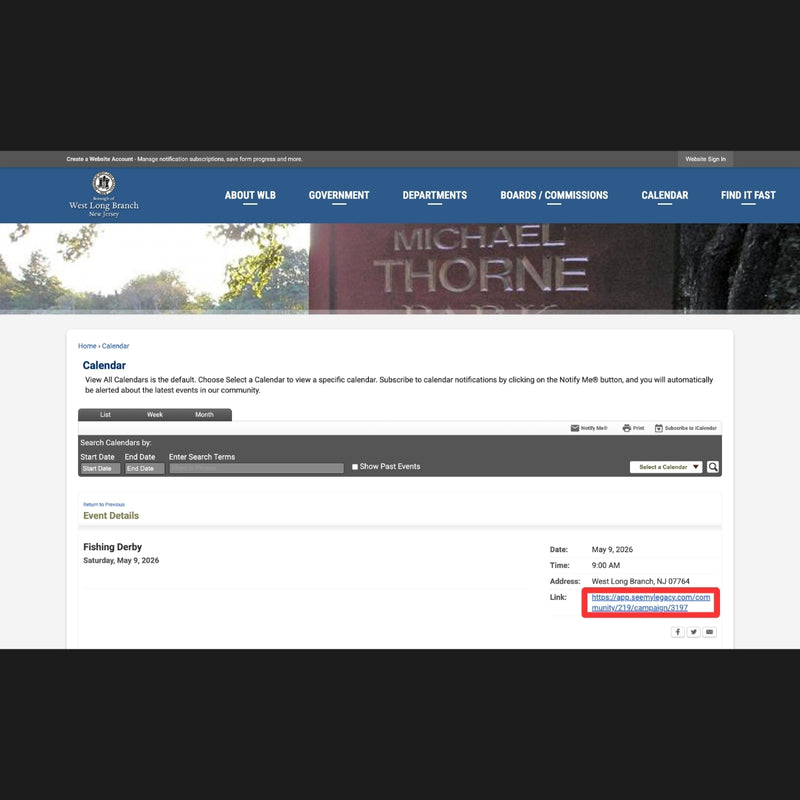Click the Fishing Derby event title
This screenshot has height=800, width=800.
click(x=112, y=547)
